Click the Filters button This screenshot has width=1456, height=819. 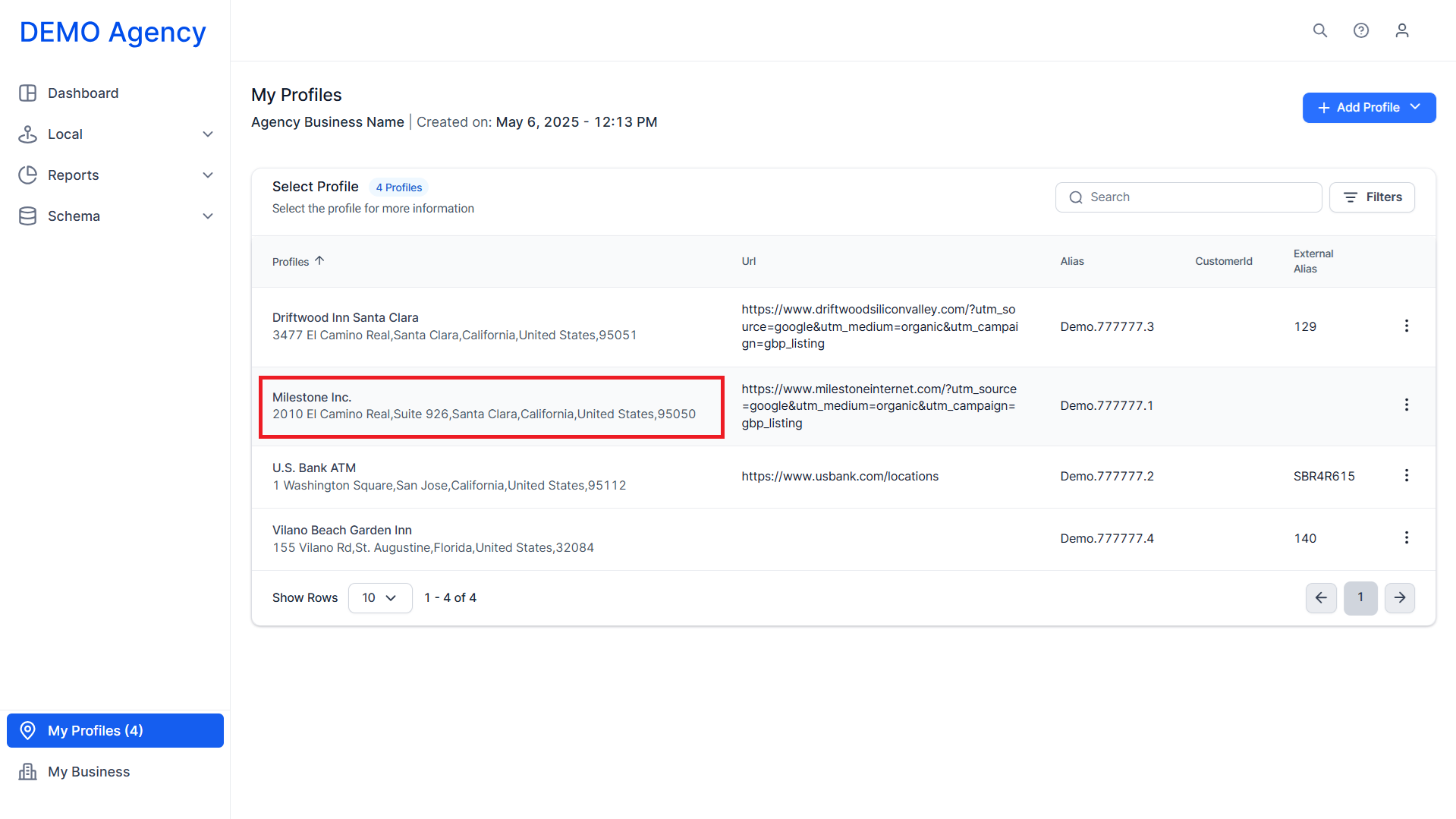(1372, 197)
